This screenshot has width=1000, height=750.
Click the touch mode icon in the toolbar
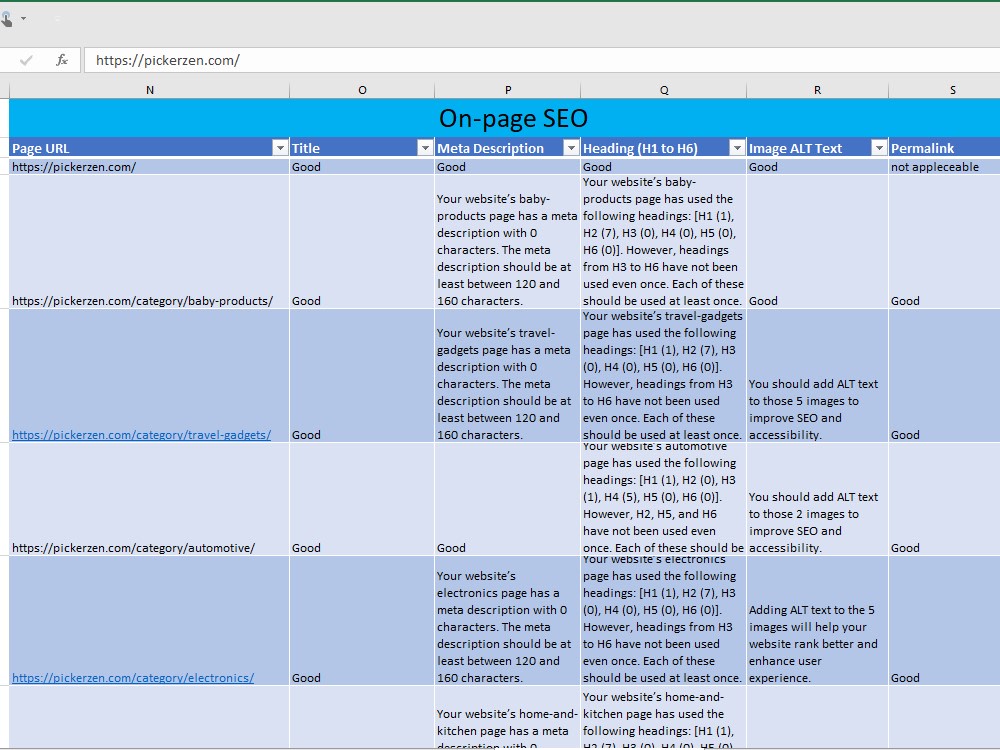pyautogui.click(x=6, y=19)
